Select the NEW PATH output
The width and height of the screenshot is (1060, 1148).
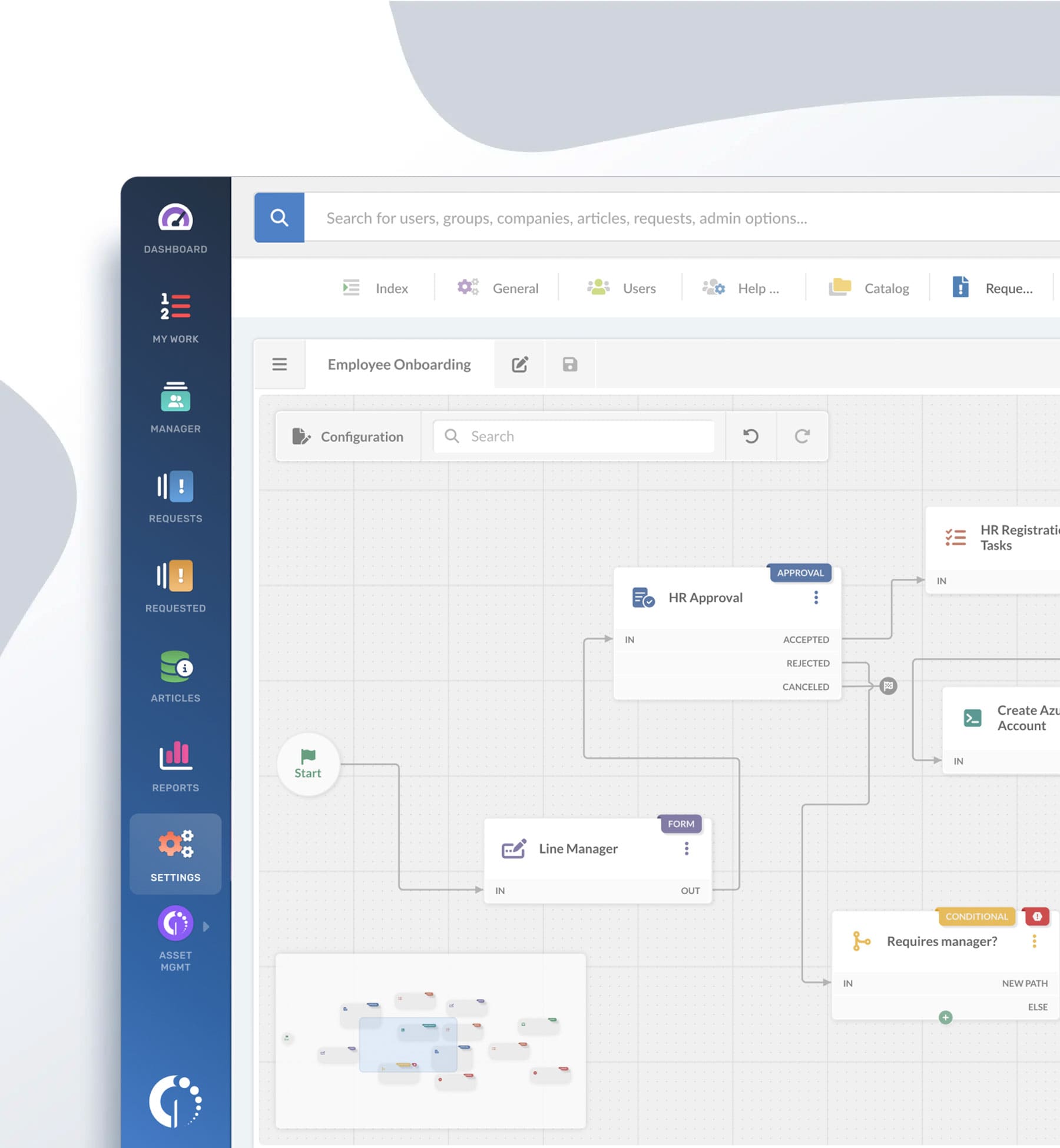(1025, 983)
